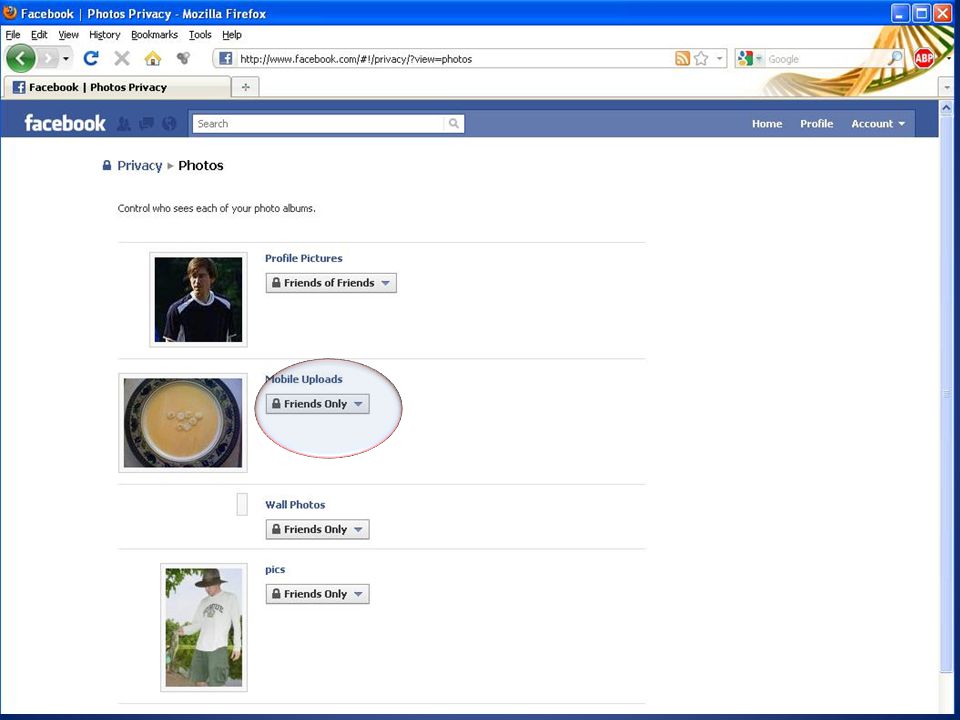Click the vertical scrollbar thumb
Image resolution: width=960 pixels, height=720 pixels.
point(946,394)
